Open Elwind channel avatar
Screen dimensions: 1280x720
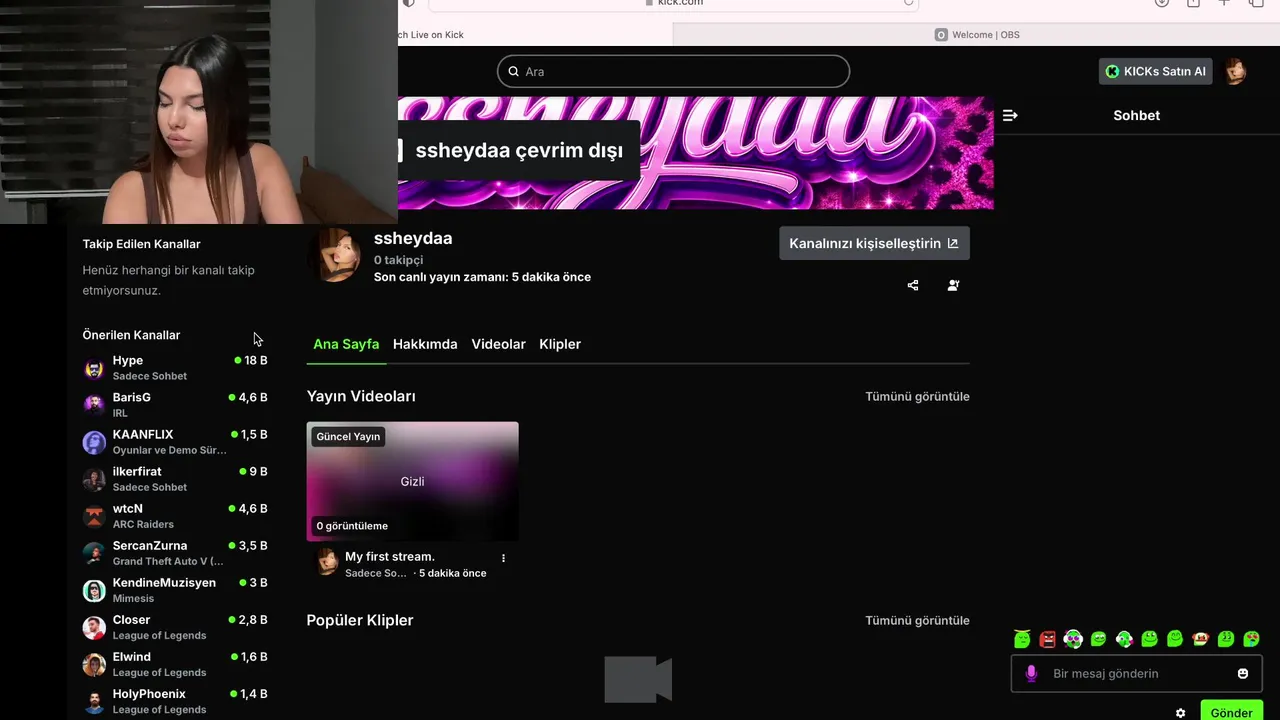pyautogui.click(x=94, y=664)
